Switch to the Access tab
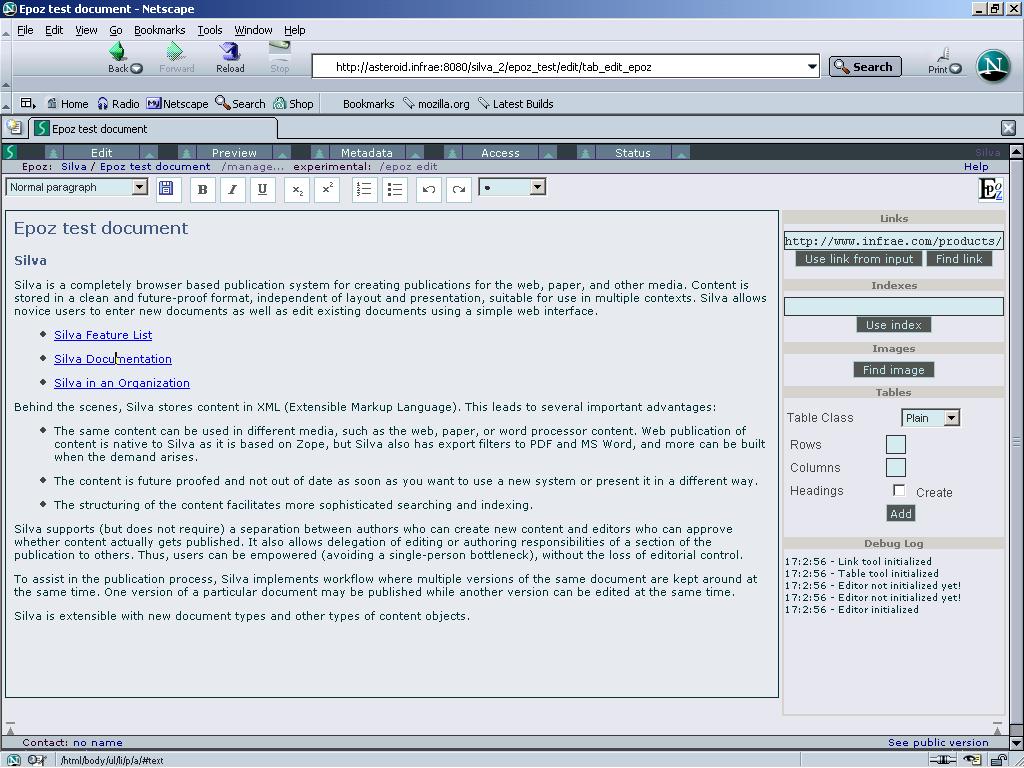1024x768 pixels. coord(500,152)
